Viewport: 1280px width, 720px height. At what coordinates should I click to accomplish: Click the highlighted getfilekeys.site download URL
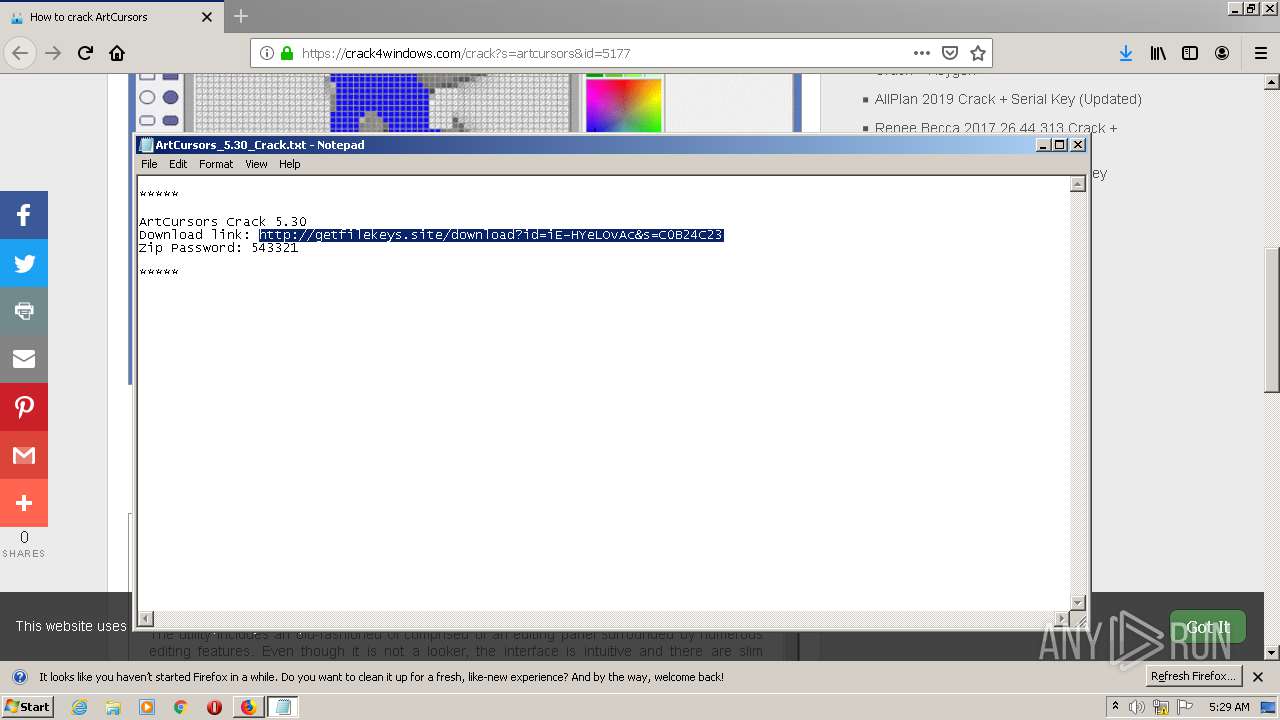coord(491,235)
